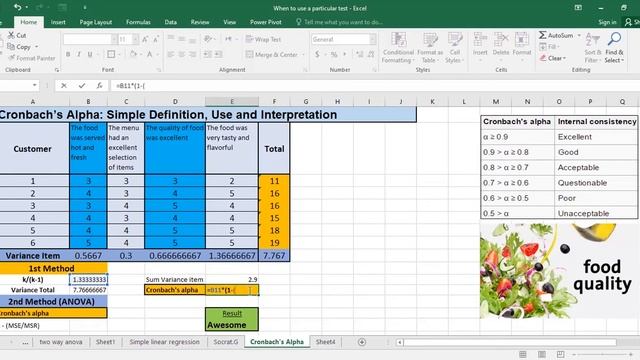The width and height of the screenshot is (640, 360).
Task: Click the Clear eraser button
Action: click(553, 58)
